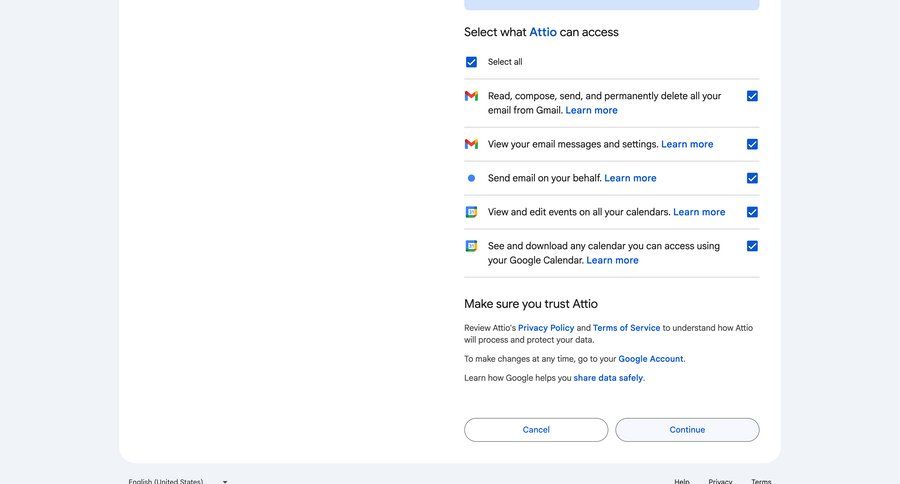Click Gmail icon beside View your email messages
Viewport: 900px width, 484px height.
[471, 144]
